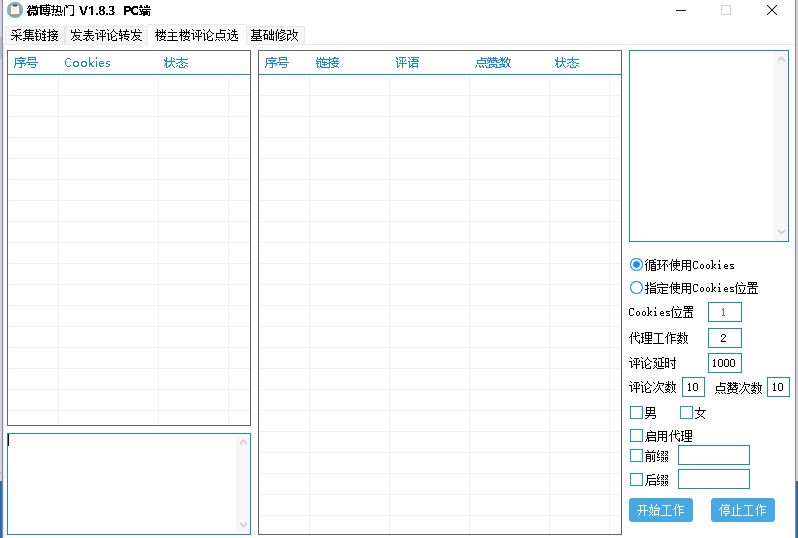Select 循环使用Cookies radio option

637,265
